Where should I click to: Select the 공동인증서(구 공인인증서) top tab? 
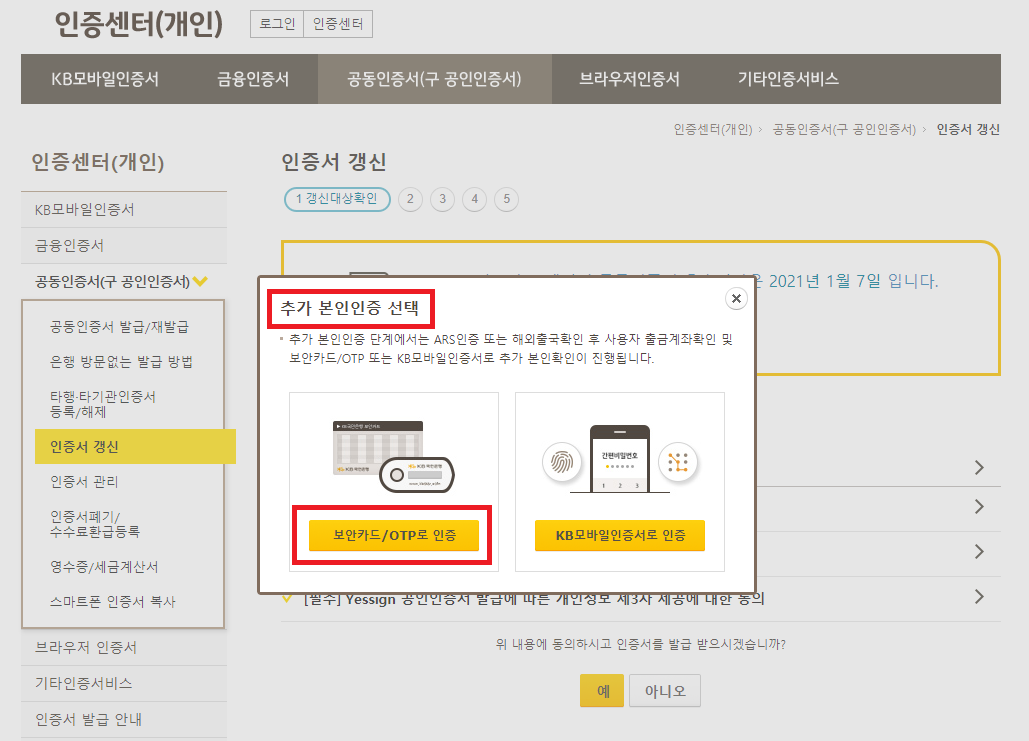[x=434, y=79]
